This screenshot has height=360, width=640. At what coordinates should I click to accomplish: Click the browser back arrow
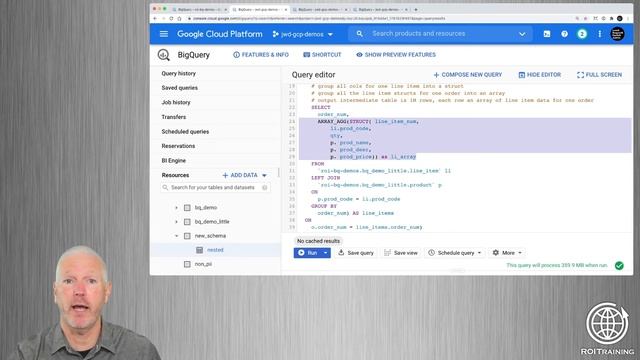pyautogui.click(x=155, y=18)
